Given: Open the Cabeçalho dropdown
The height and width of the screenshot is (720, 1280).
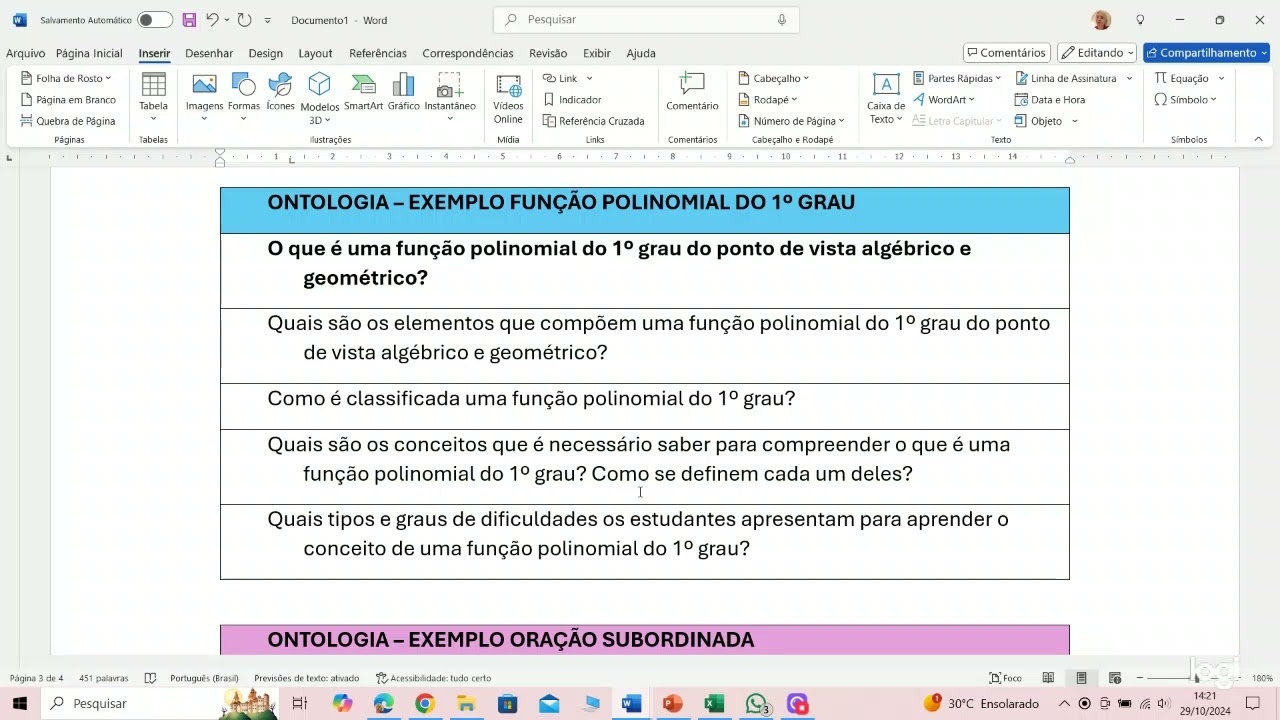Looking at the screenshot, I should tap(774, 78).
